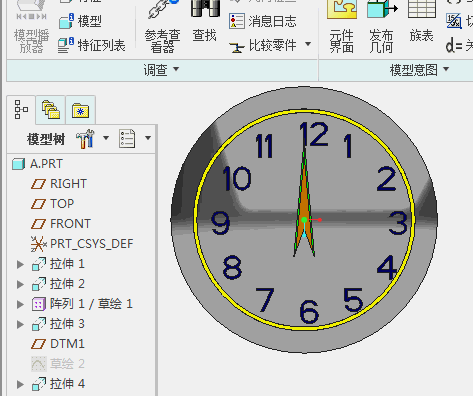Screen dimensions: 473x396
Task: Expand the 拉伸 2 feature node
Action: pyautogui.click(x=20, y=284)
